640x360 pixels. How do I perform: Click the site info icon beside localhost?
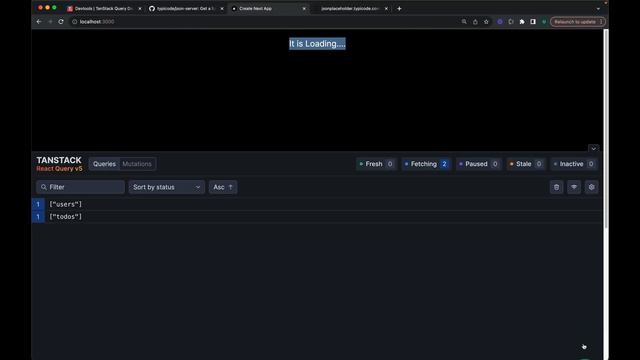coord(75,22)
